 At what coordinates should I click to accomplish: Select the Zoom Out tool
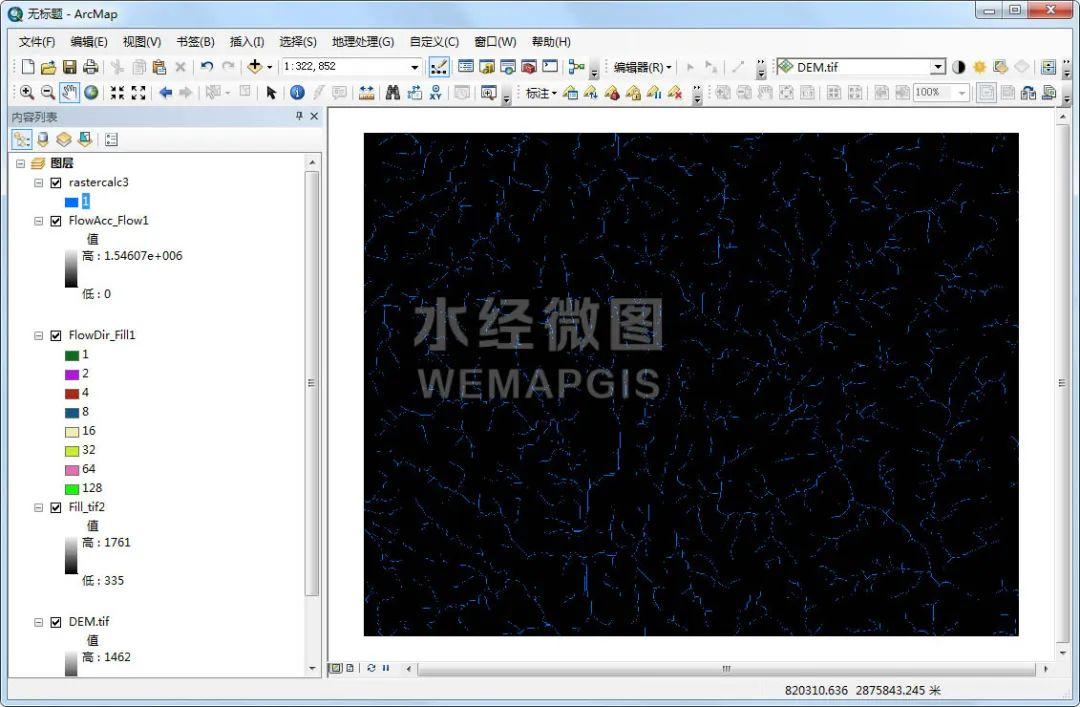[48, 92]
